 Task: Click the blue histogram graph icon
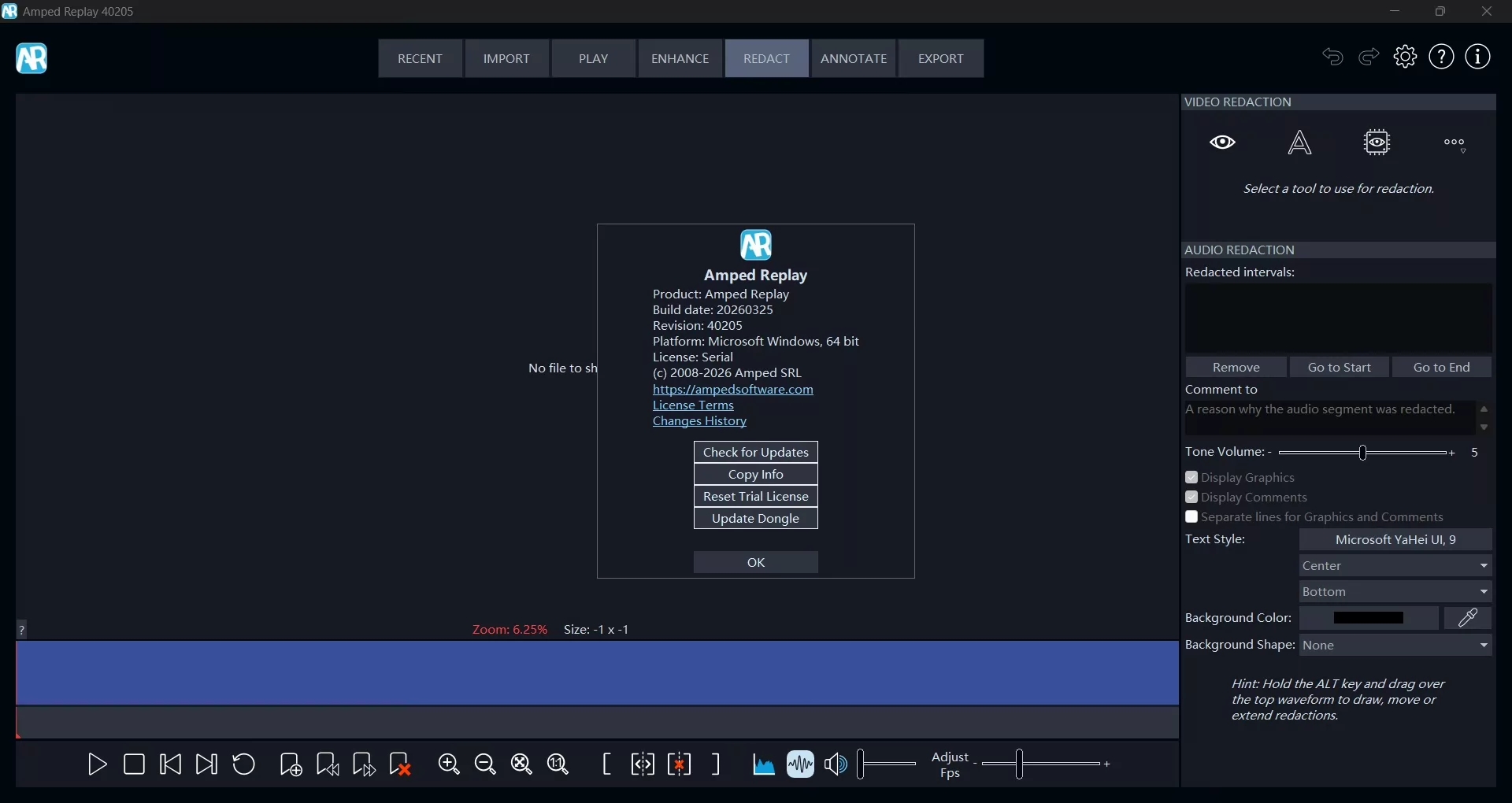[764, 765]
